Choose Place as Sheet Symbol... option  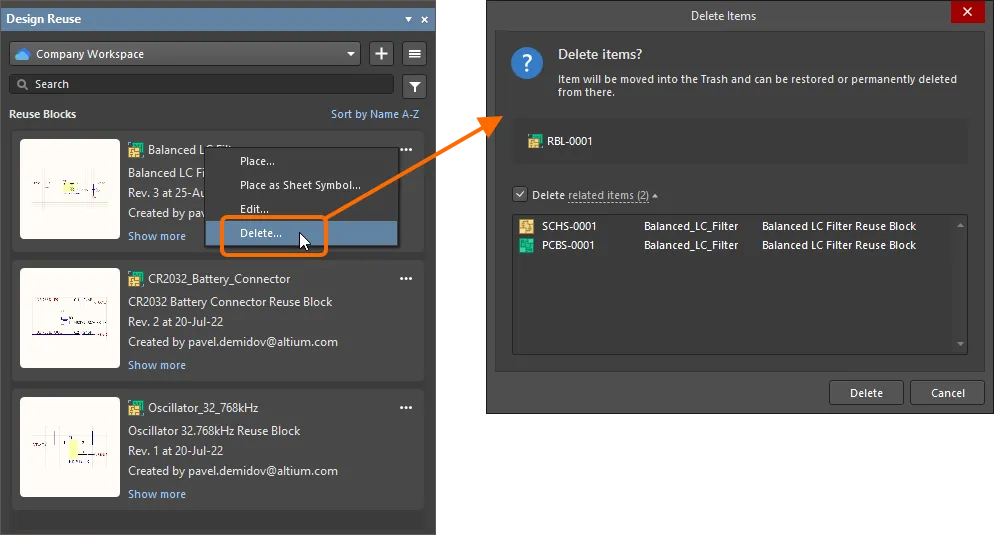pyautogui.click(x=300, y=185)
